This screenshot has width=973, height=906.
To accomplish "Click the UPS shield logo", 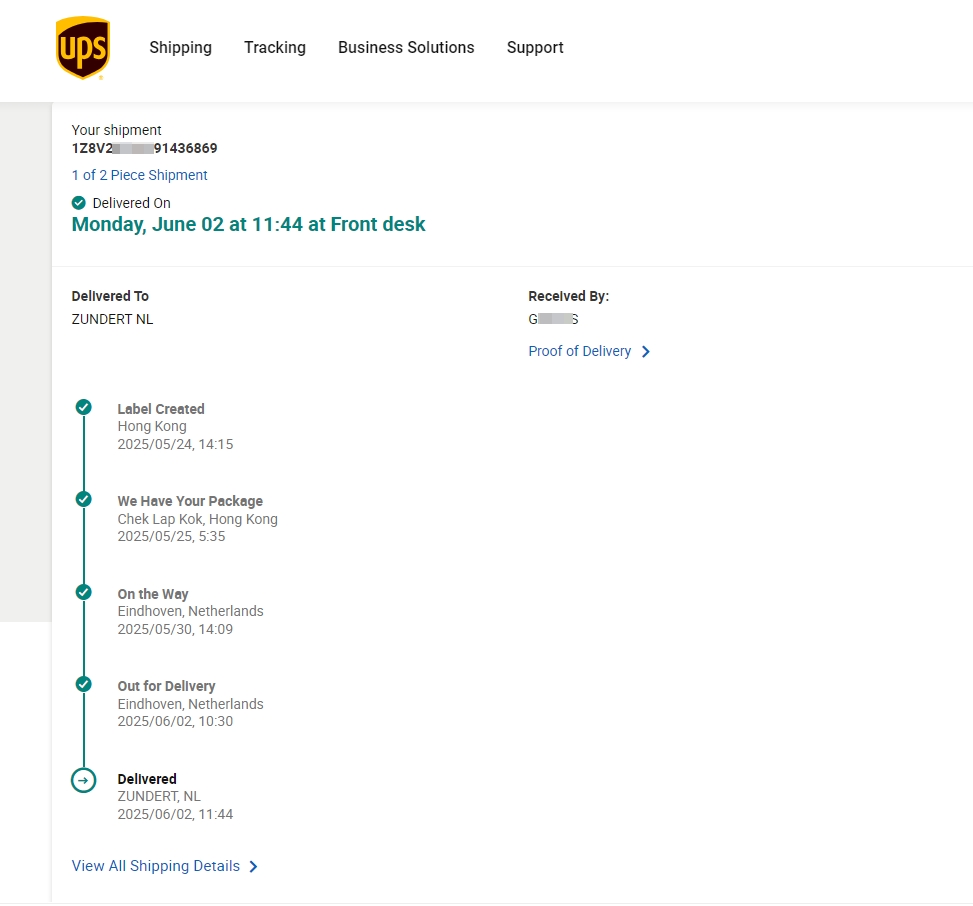I will [83, 48].
